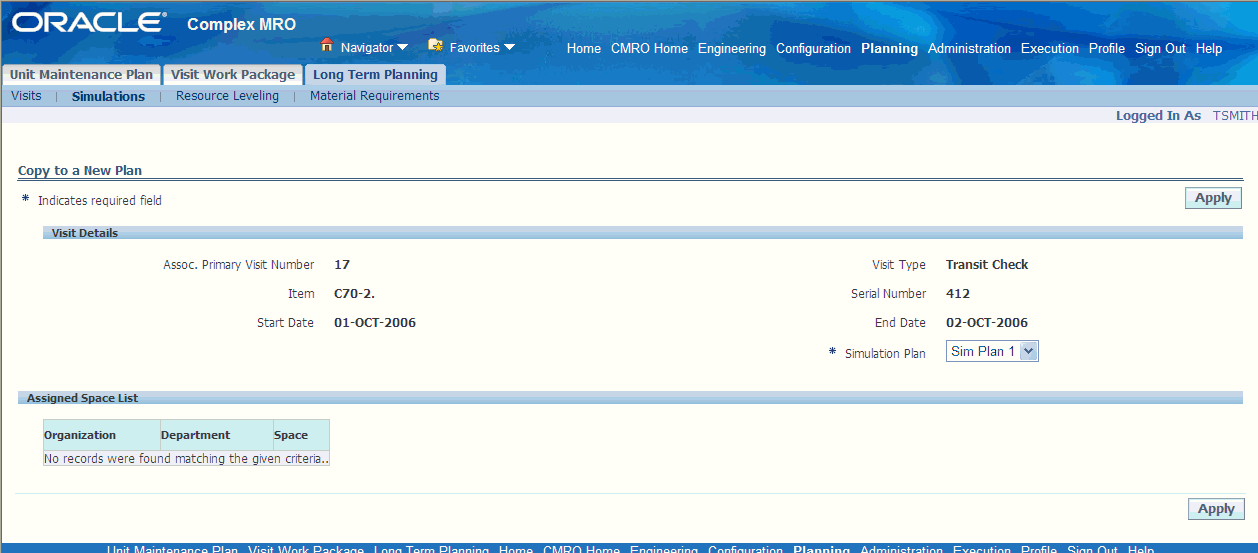
Task: Click the item value C70-2.
Action: pos(354,294)
